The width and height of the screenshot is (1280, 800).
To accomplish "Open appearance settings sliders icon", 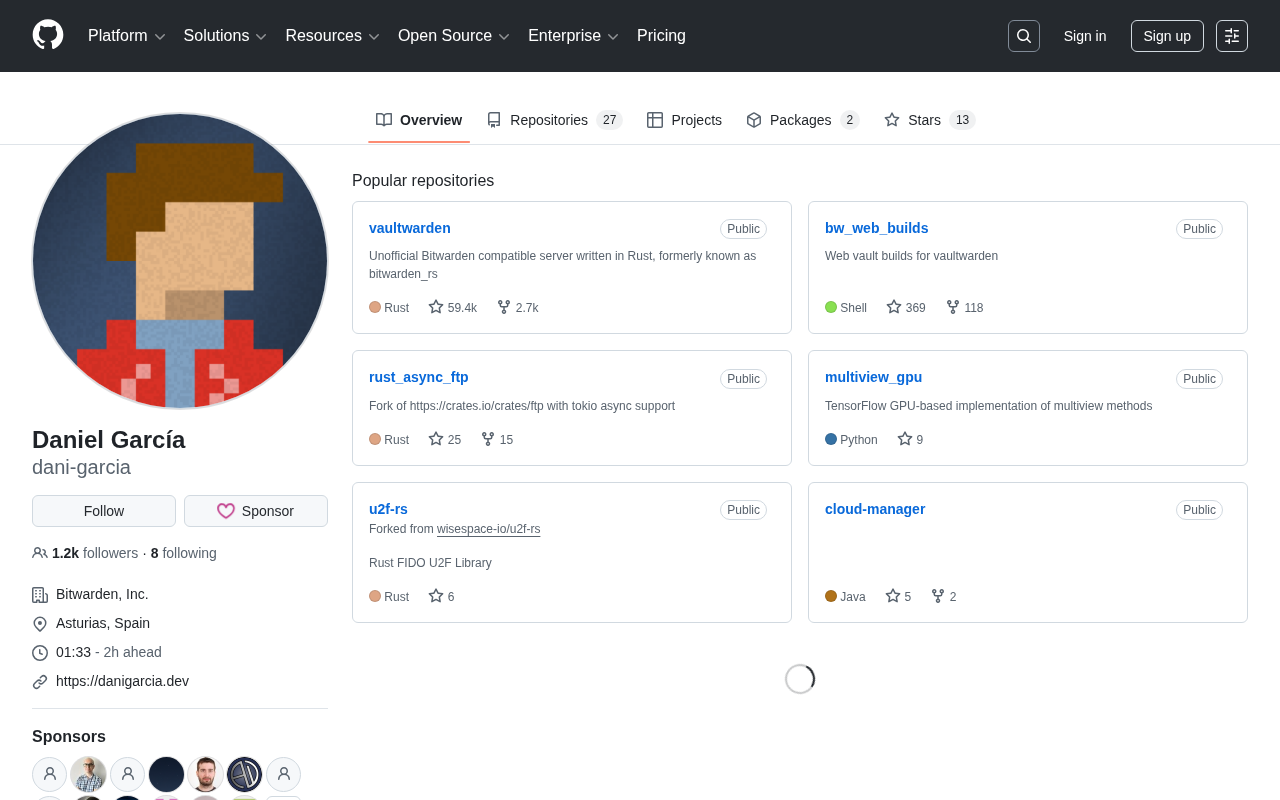I will point(1232,36).
